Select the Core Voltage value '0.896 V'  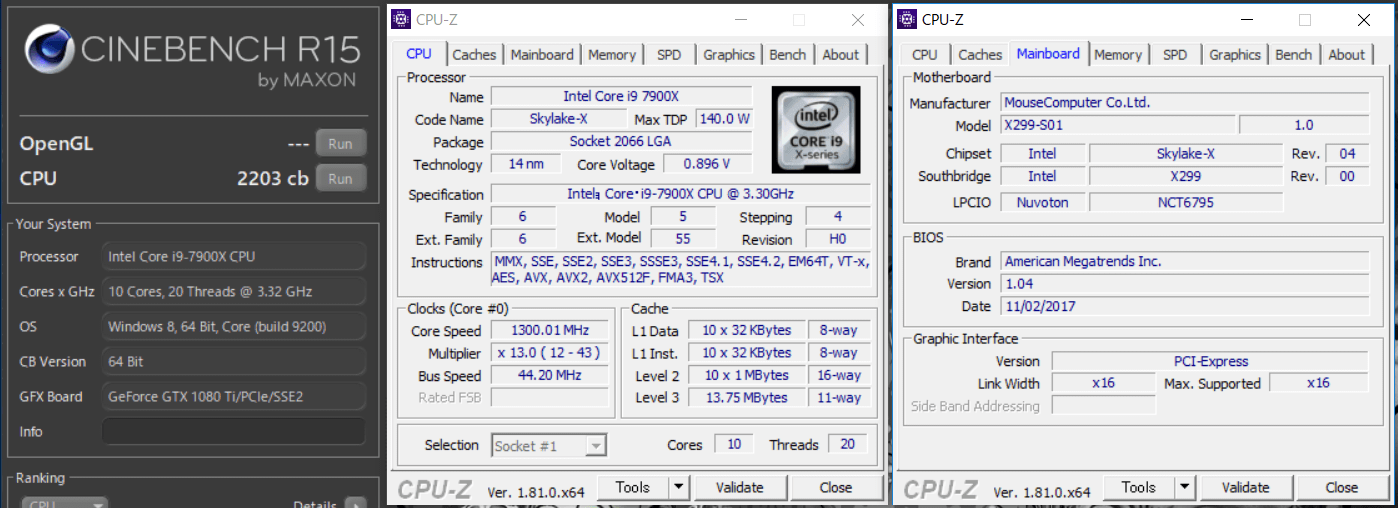click(x=706, y=164)
